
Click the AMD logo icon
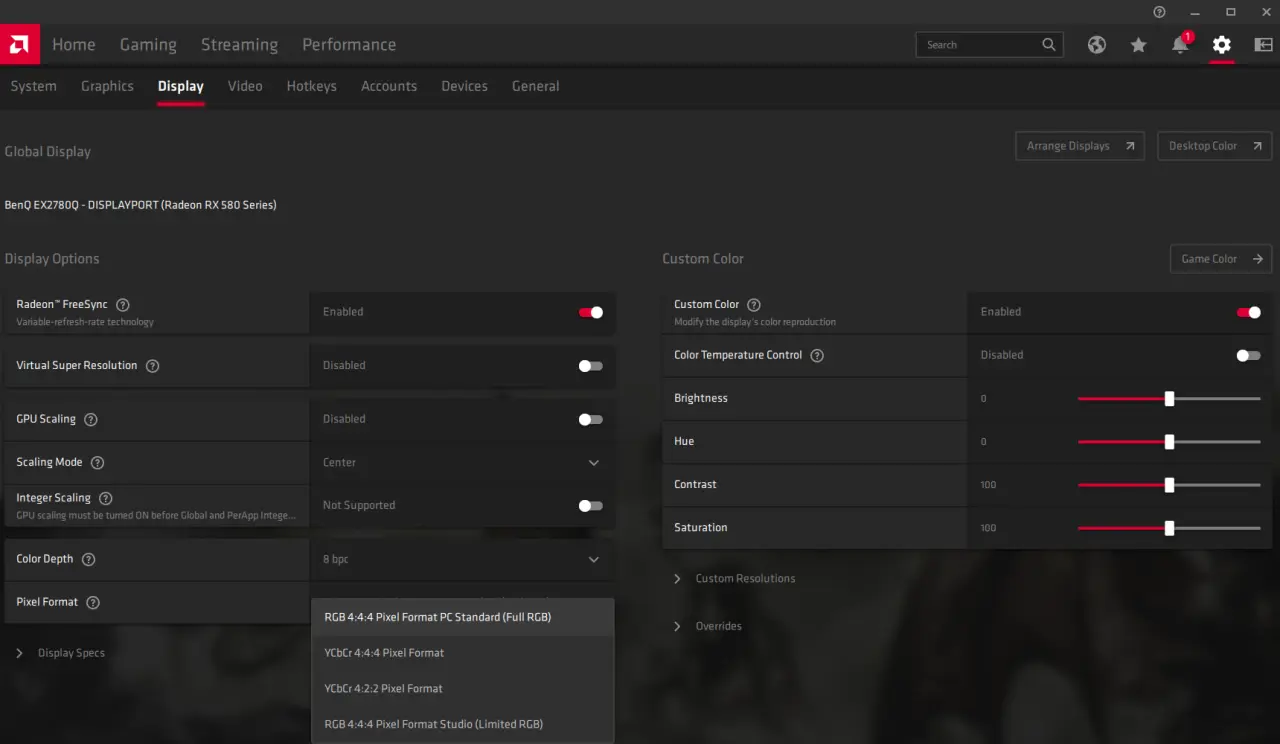tap(20, 44)
